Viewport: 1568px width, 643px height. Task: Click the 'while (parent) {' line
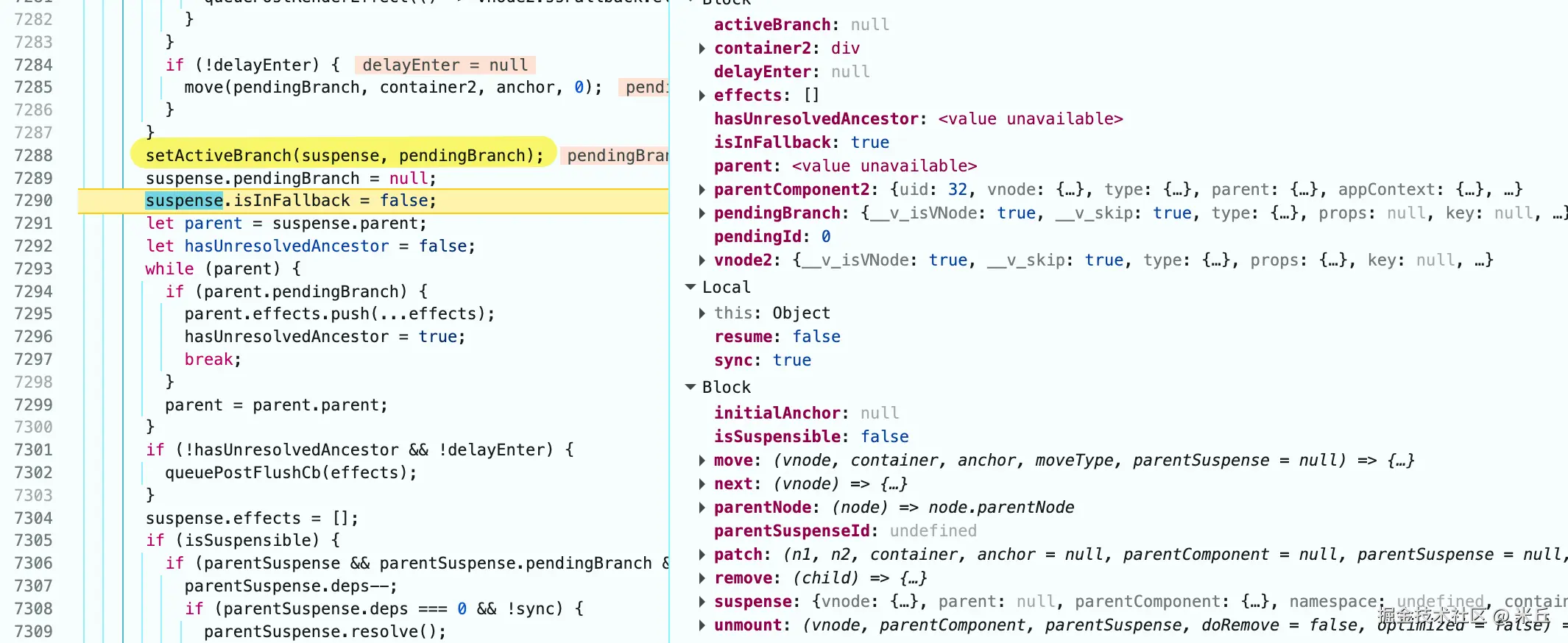(223, 269)
